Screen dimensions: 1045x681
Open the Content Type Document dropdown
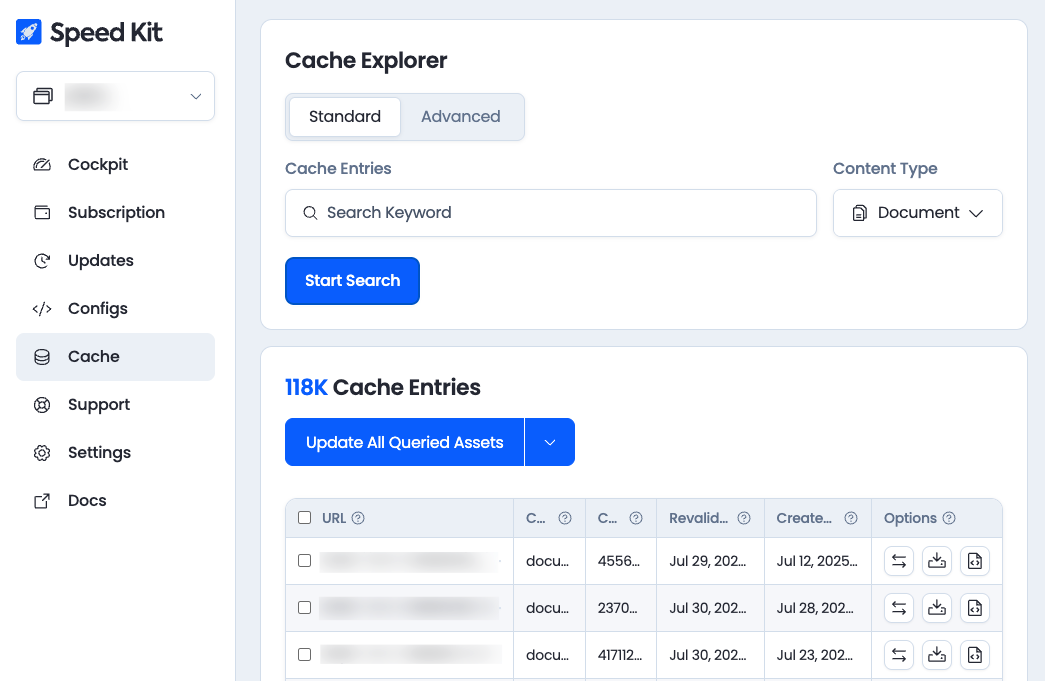(918, 213)
